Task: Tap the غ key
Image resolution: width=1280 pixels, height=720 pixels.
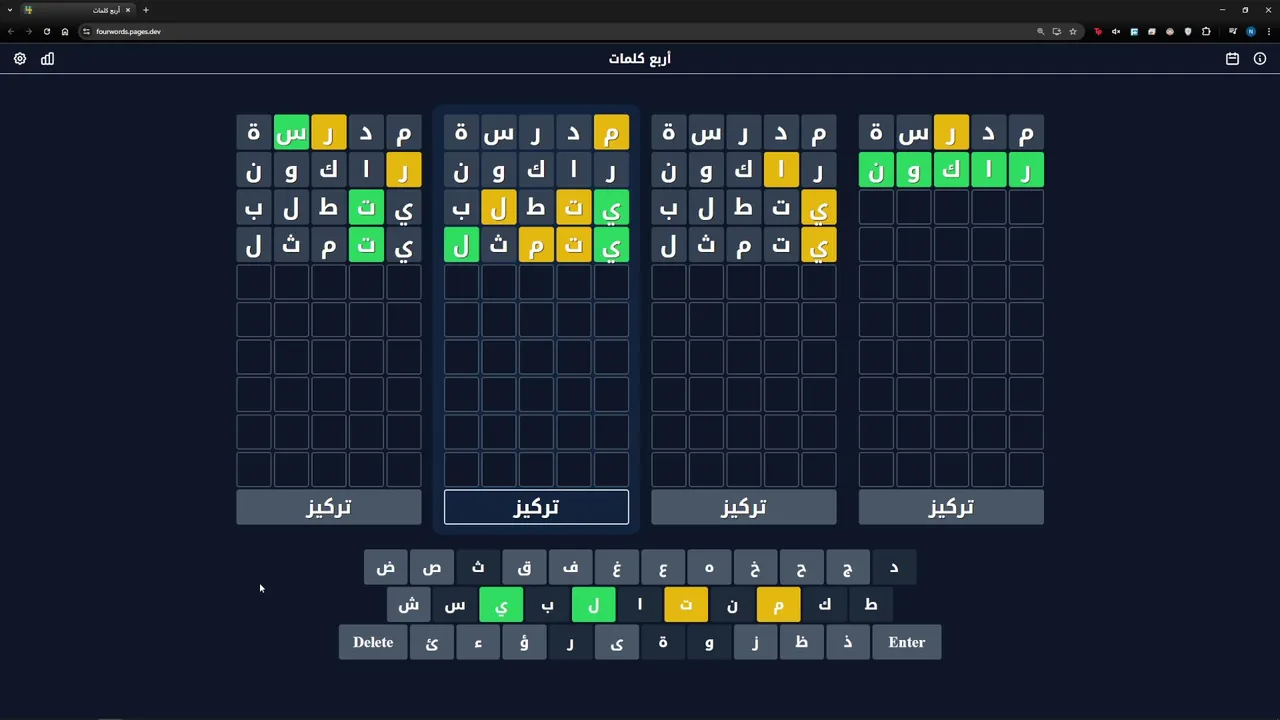Action: [617, 567]
